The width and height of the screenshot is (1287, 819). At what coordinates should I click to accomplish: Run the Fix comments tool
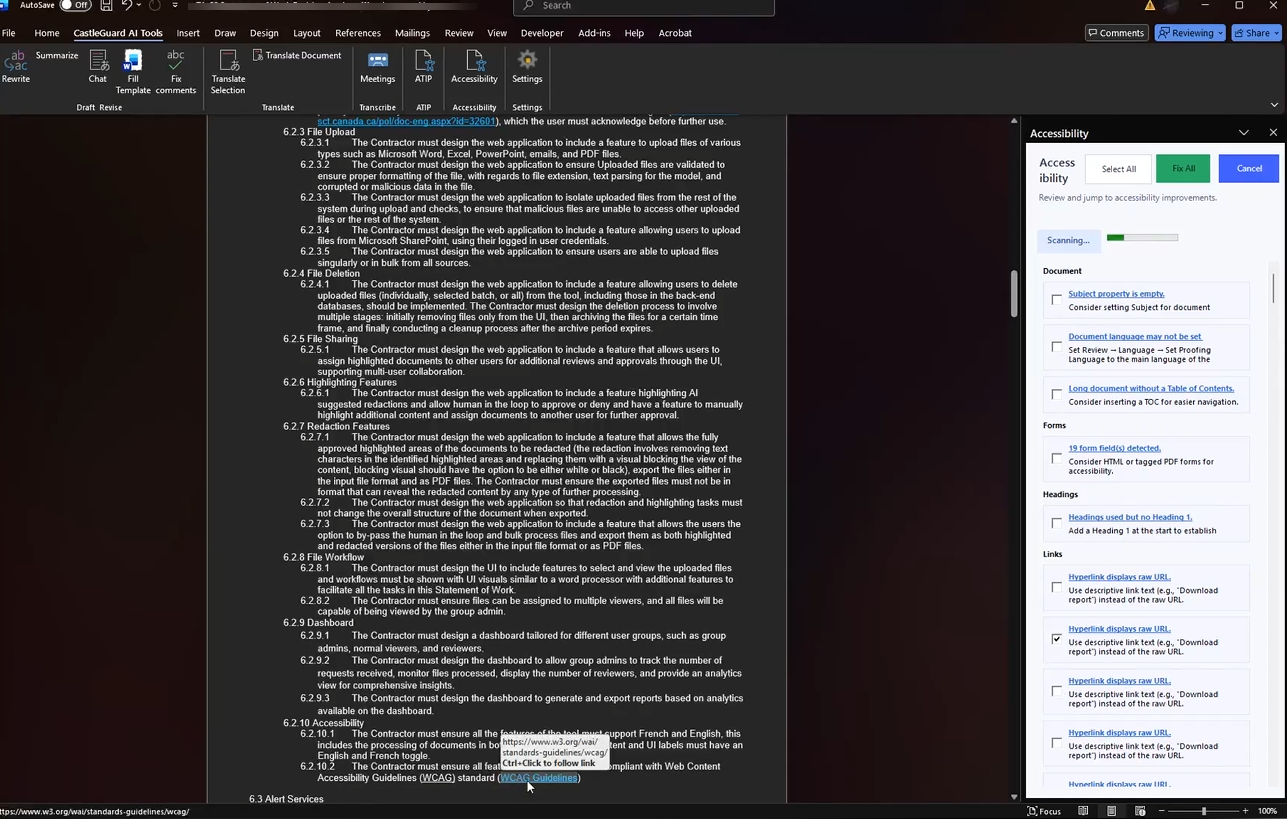tap(176, 66)
